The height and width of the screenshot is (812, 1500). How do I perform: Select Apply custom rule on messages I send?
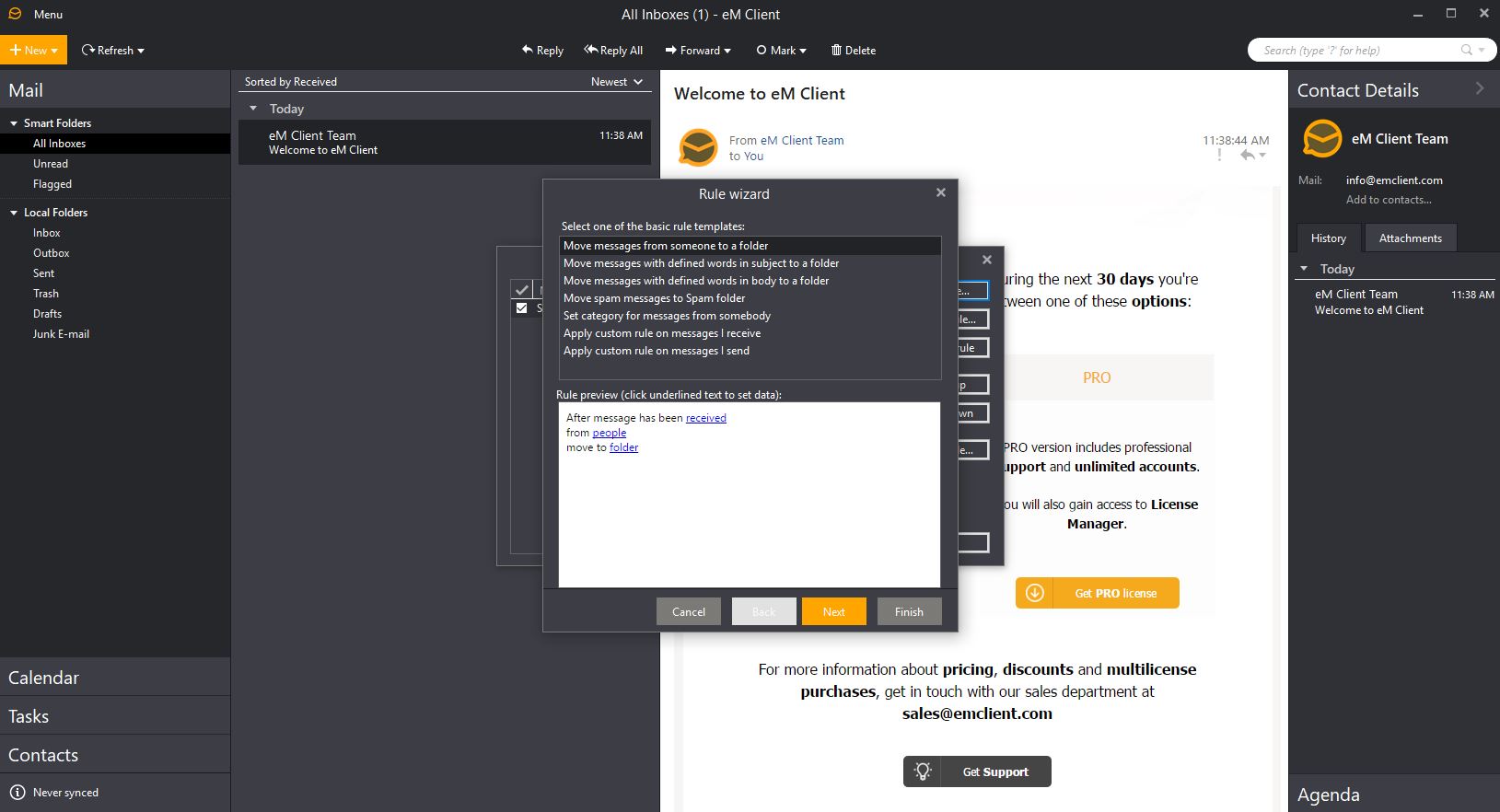[x=750, y=351]
